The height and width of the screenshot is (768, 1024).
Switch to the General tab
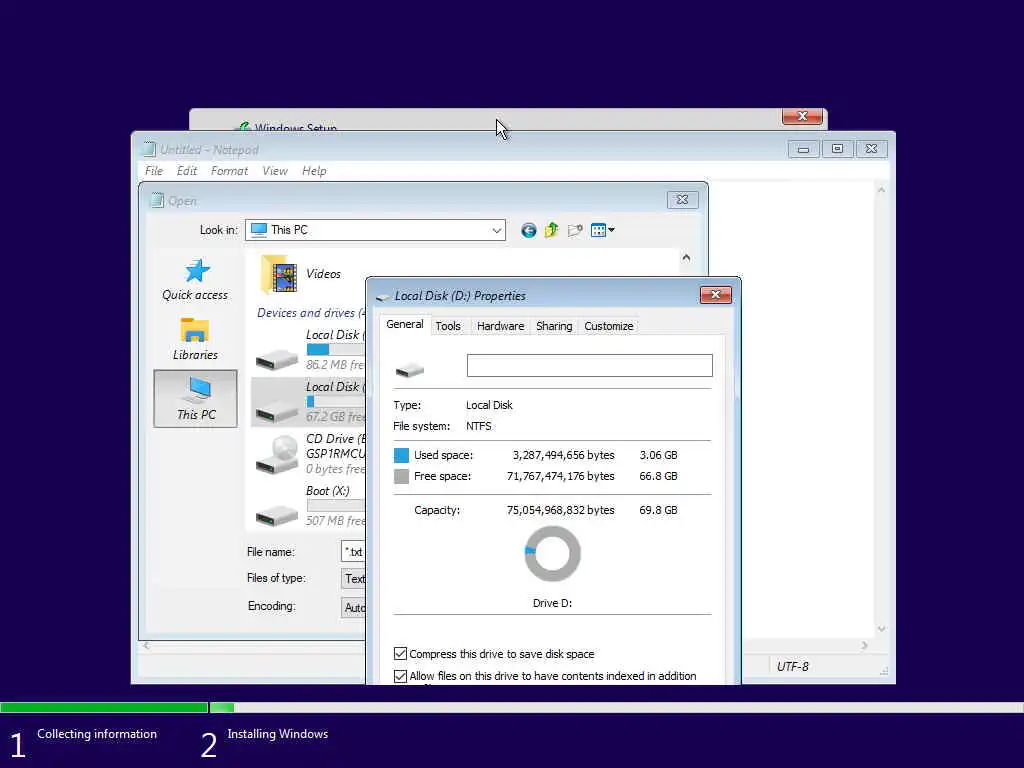405,325
